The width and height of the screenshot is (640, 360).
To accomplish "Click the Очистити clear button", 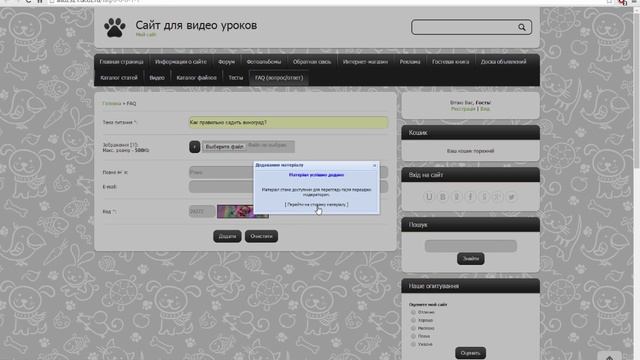I will click(x=261, y=236).
